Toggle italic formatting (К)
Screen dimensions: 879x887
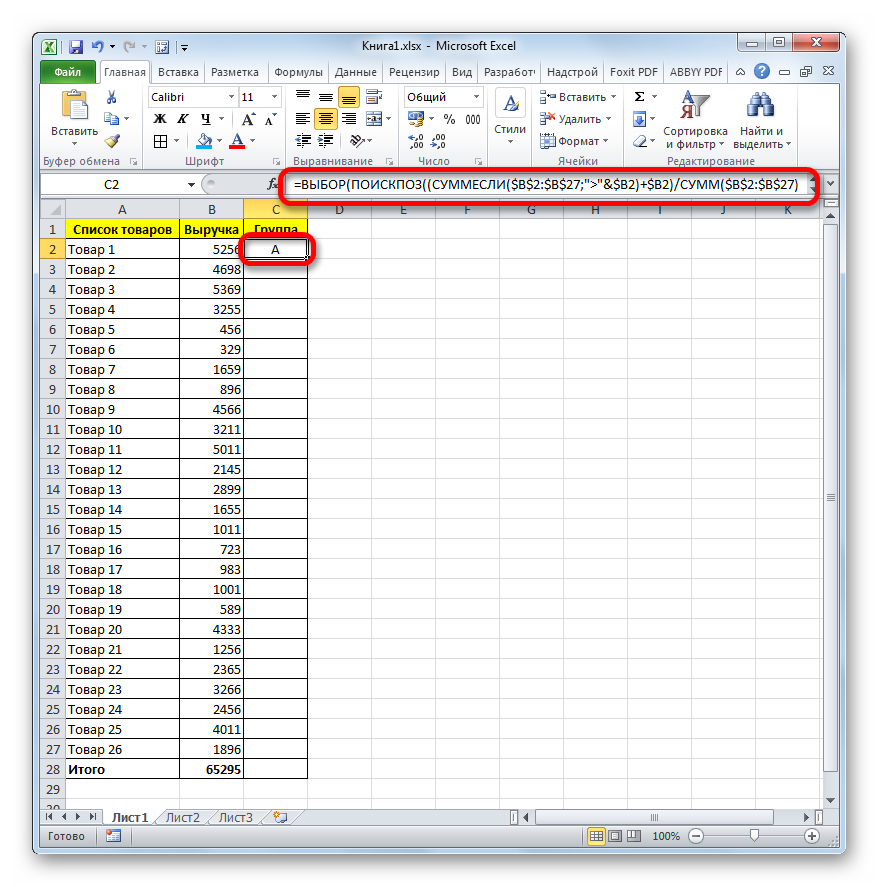click(x=180, y=119)
